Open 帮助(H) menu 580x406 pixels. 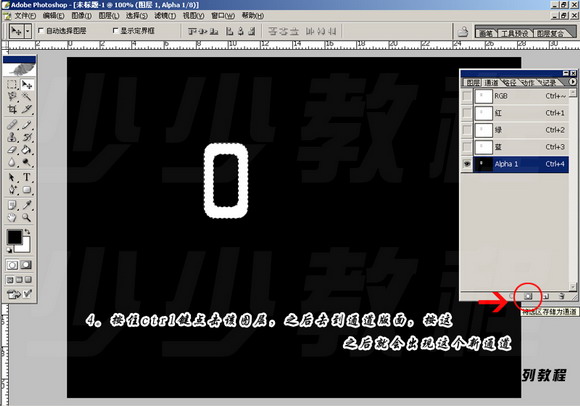point(253,16)
